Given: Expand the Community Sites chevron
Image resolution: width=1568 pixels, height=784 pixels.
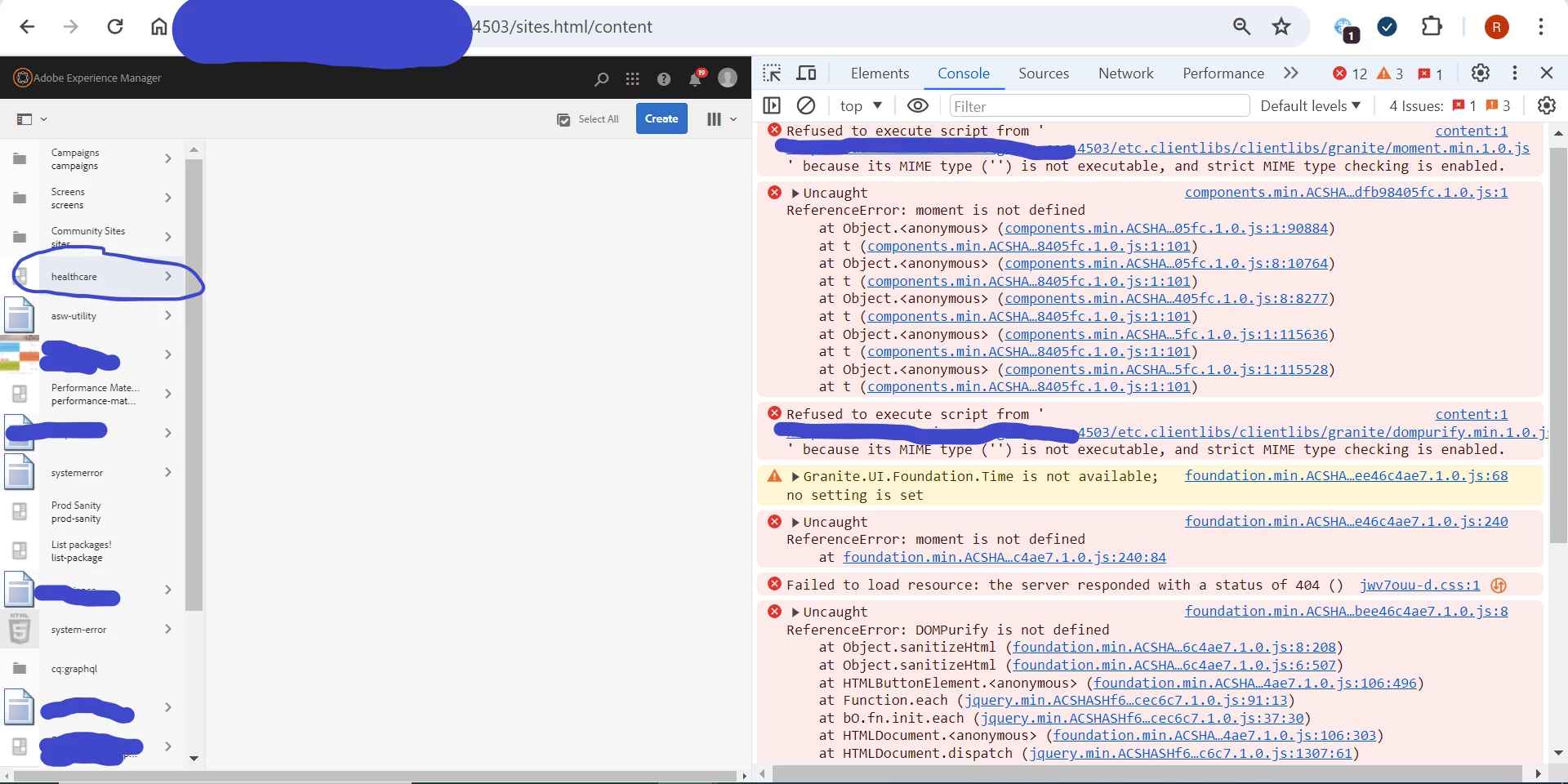Looking at the screenshot, I should (168, 237).
